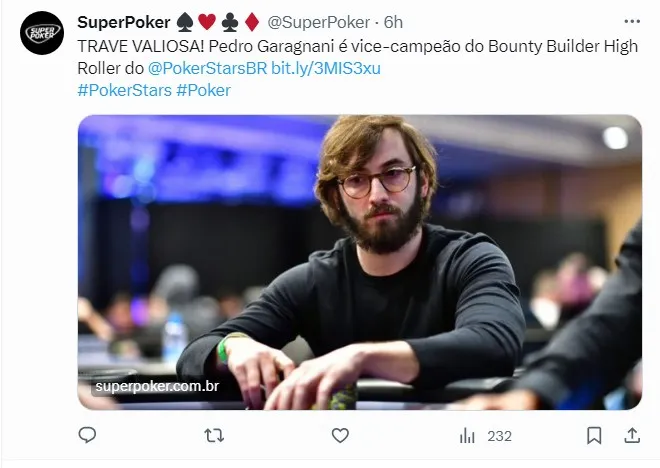Screen dimensions: 660x468
Task: View tweet analytics bar chart icon
Action: pyautogui.click(x=467, y=436)
